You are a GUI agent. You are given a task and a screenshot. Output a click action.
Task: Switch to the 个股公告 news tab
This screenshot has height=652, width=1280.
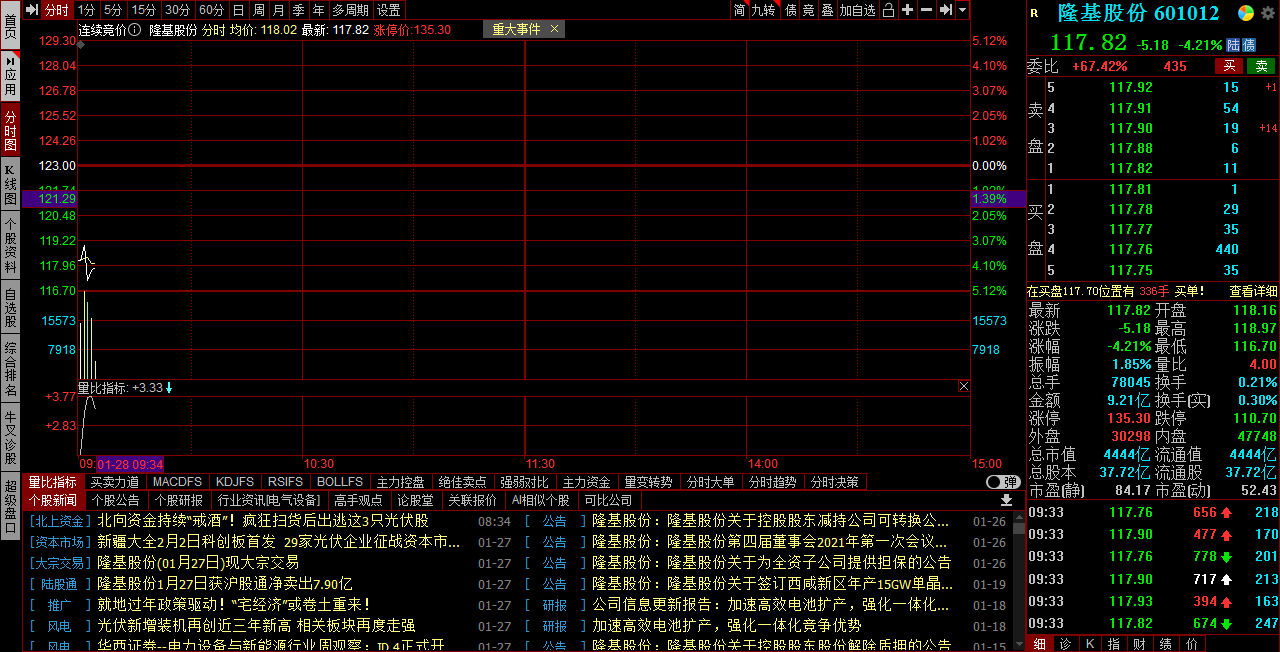[x=115, y=500]
